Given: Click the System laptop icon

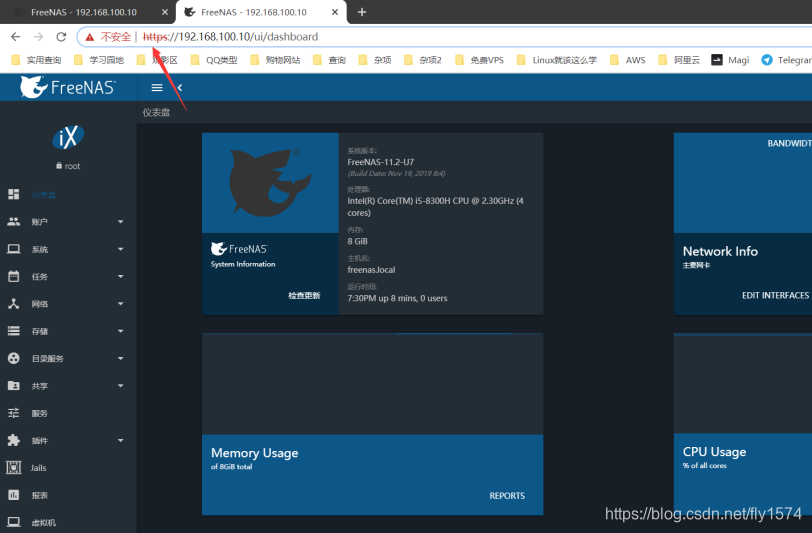Looking at the screenshot, I should pos(13,249).
